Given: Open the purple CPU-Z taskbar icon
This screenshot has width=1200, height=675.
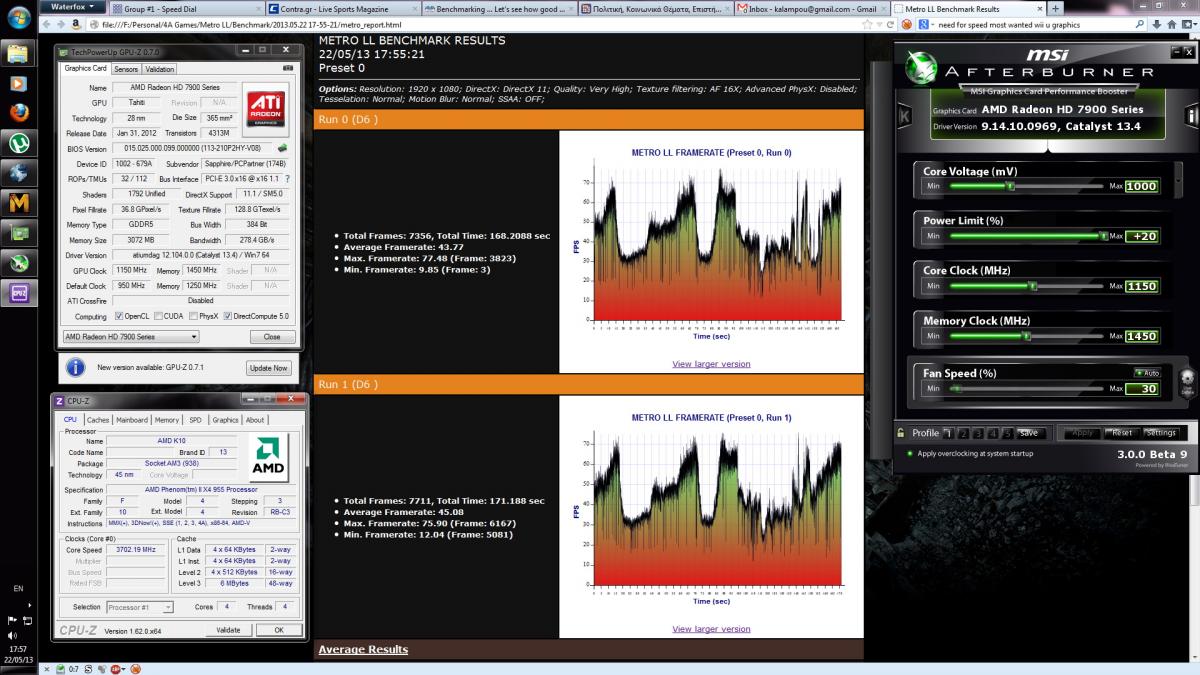Looking at the screenshot, I should pos(18,293).
